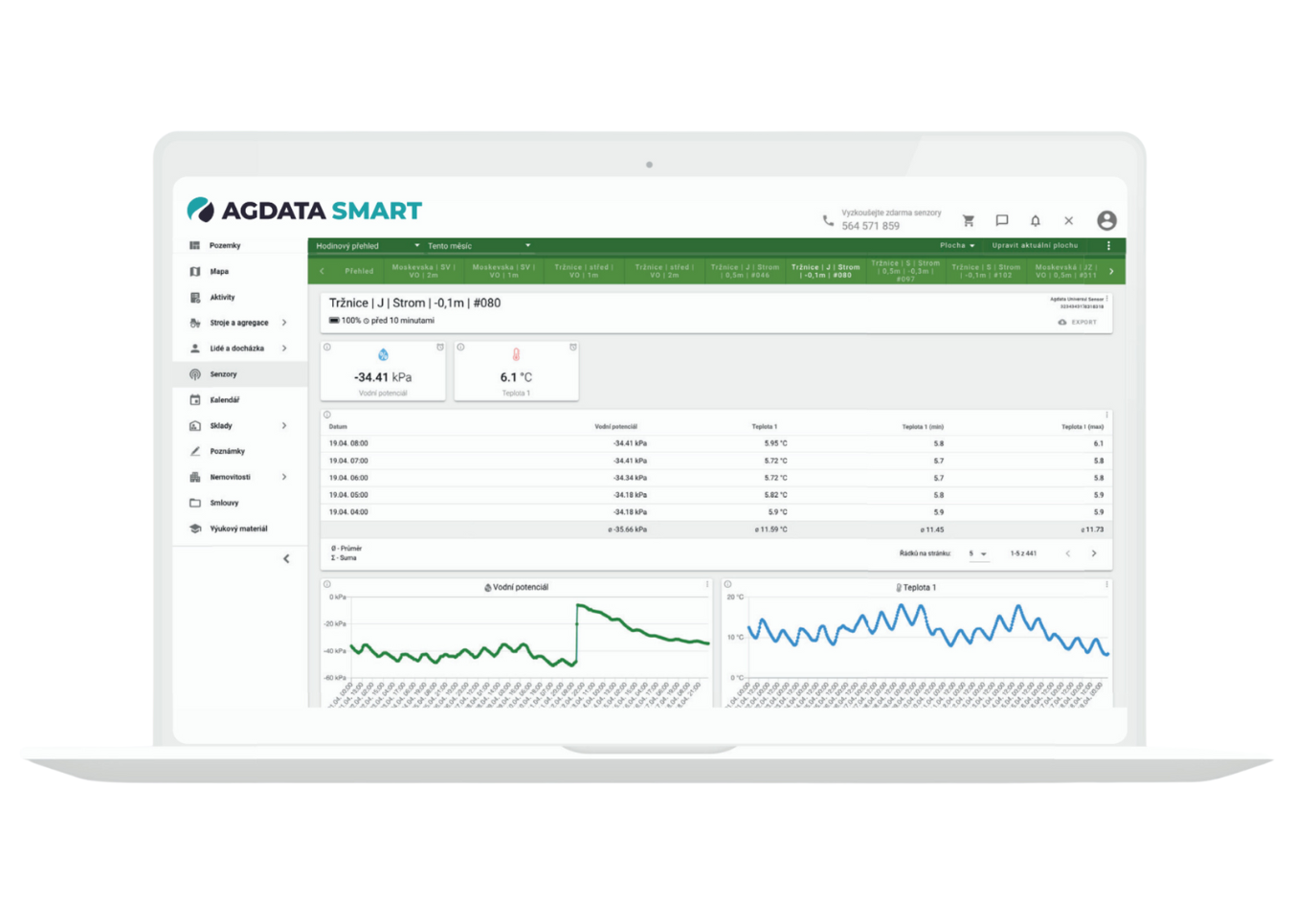Open the user account avatar
Image resolution: width=1316 pixels, height=924 pixels.
(1106, 220)
